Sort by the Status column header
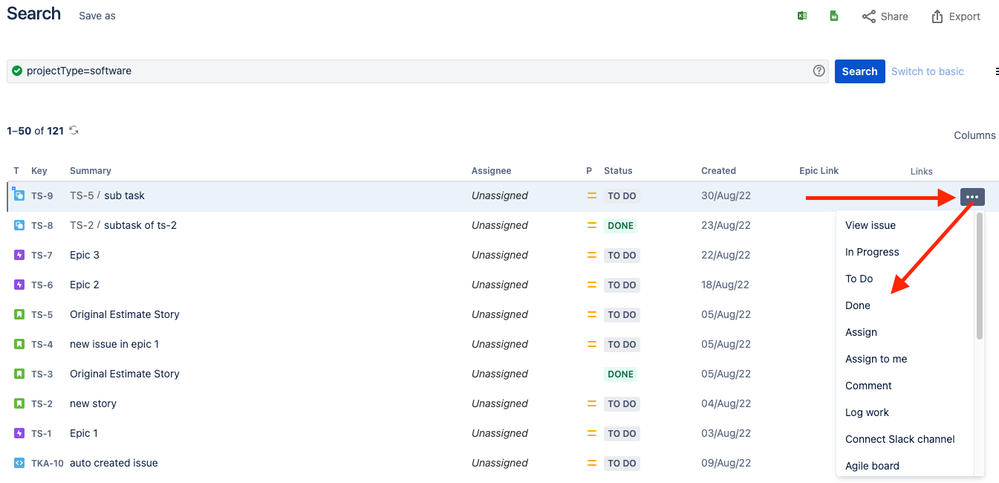 618,171
